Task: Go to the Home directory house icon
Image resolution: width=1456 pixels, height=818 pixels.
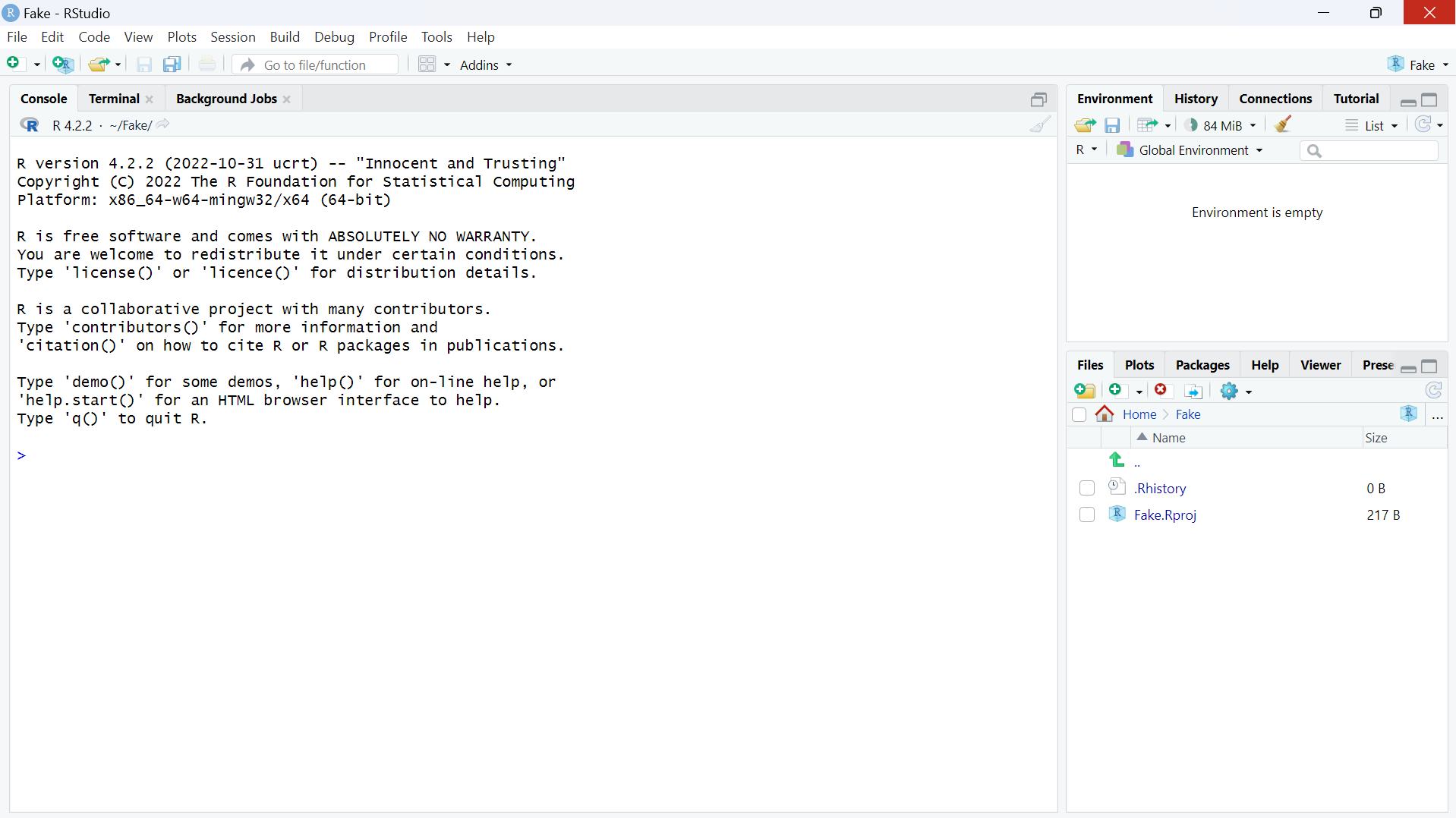Action: click(x=1105, y=414)
